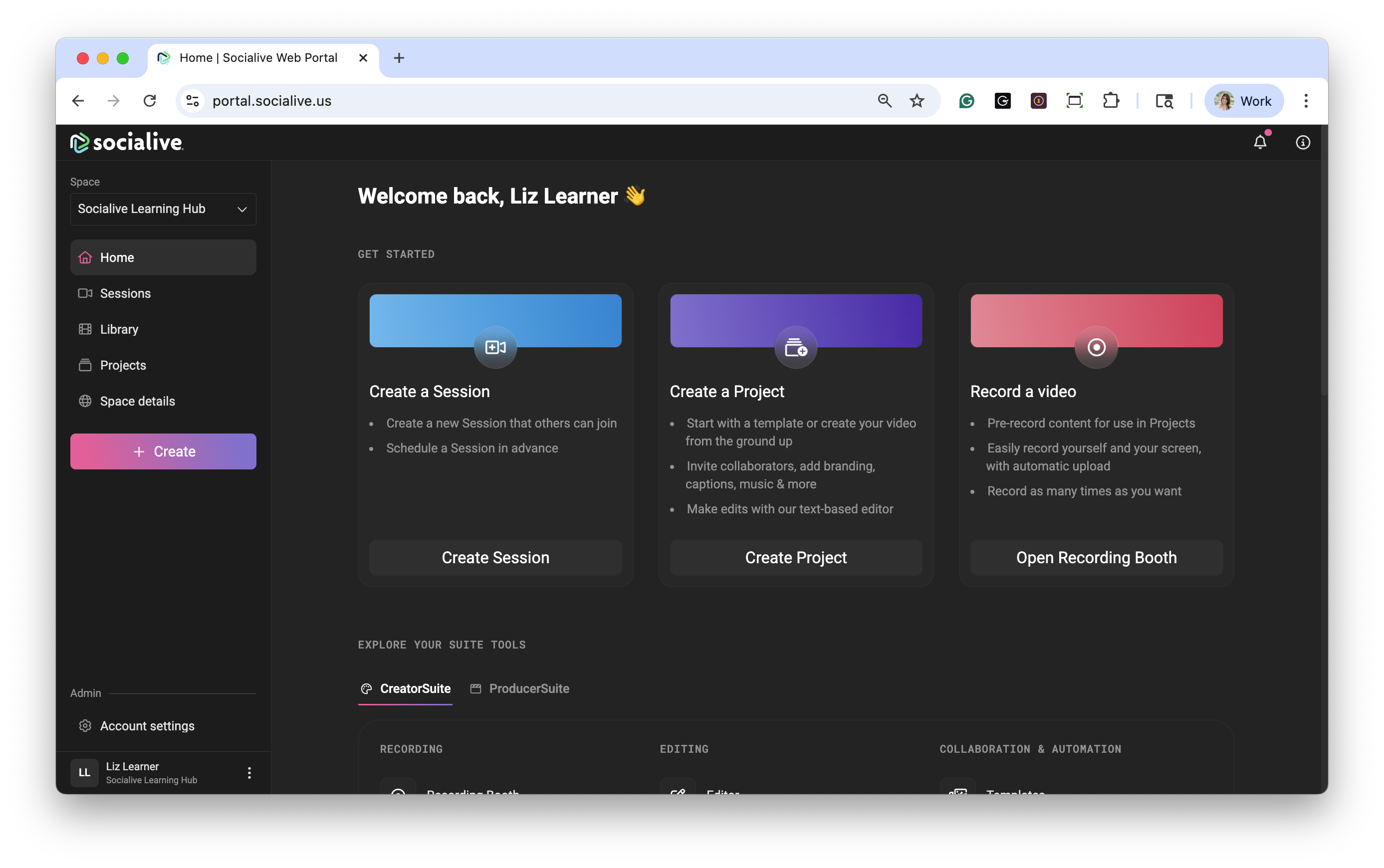Expand the Socialive Learning Hub space dropdown
This screenshot has width=1384, height=868.
tap(163, 209)
